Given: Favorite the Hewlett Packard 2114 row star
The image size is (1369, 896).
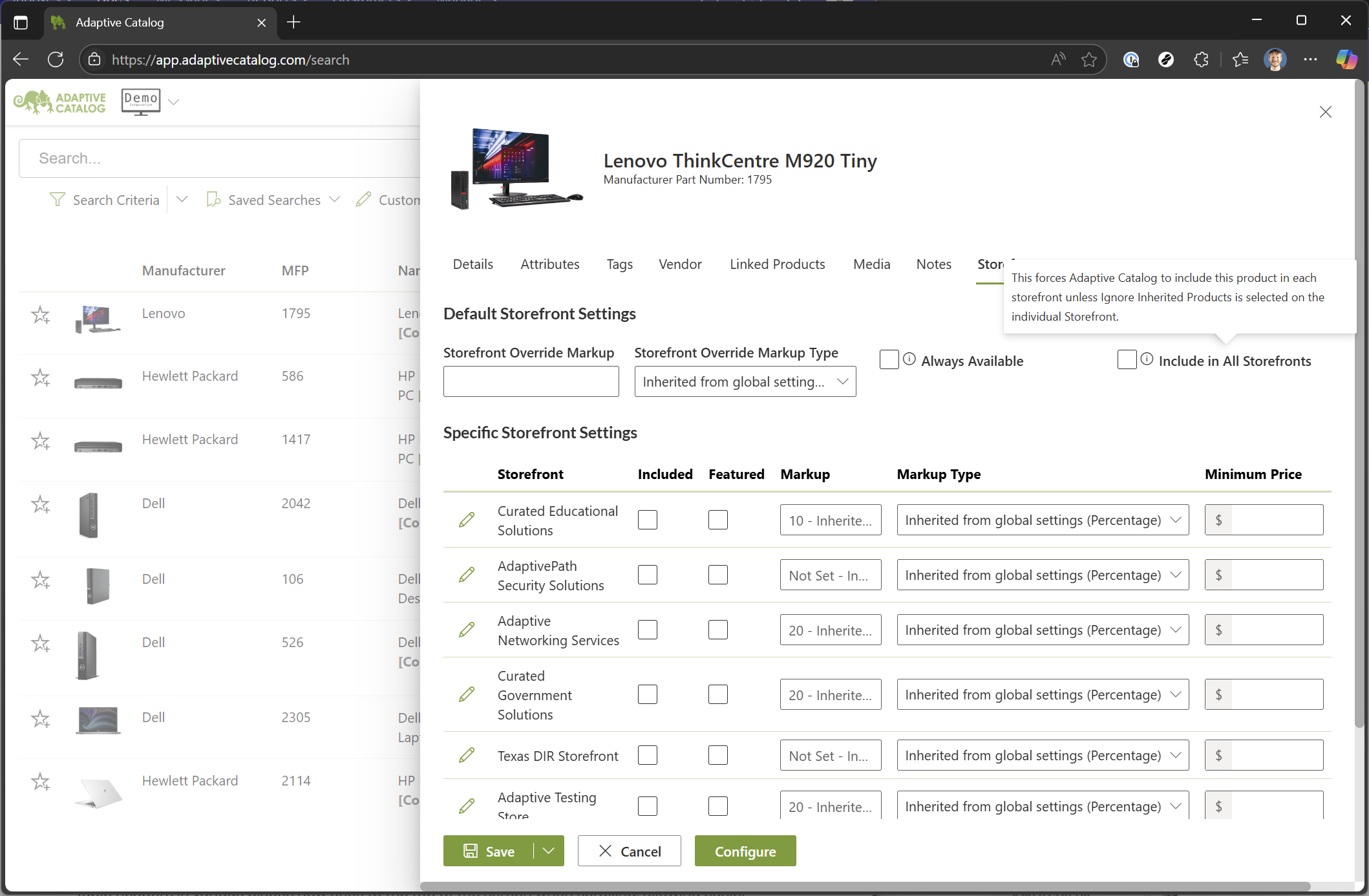Looking at the screenshot, I should pos(41,782).
